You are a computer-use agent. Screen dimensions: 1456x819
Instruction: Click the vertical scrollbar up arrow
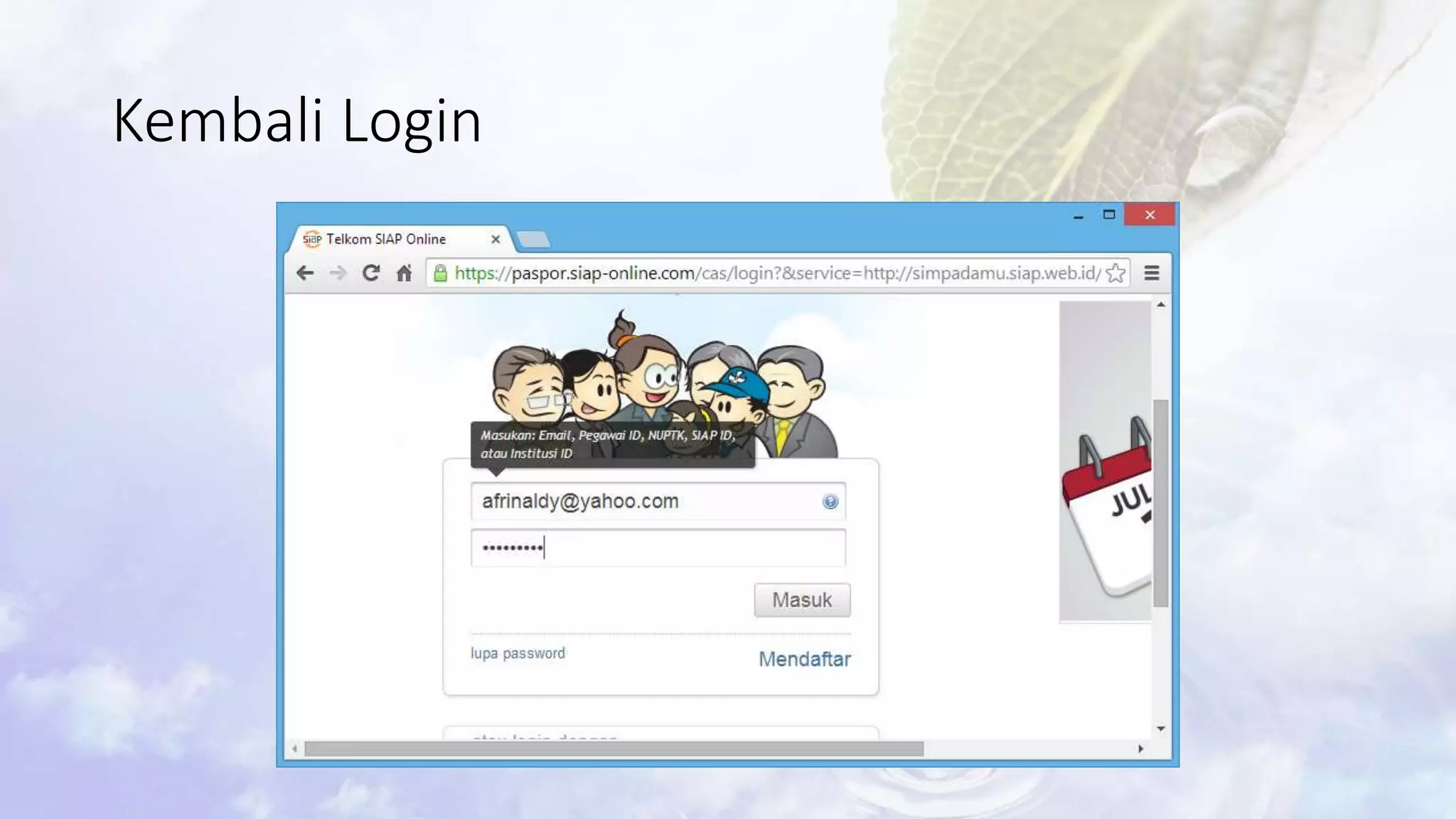(x=1161, y=305)
